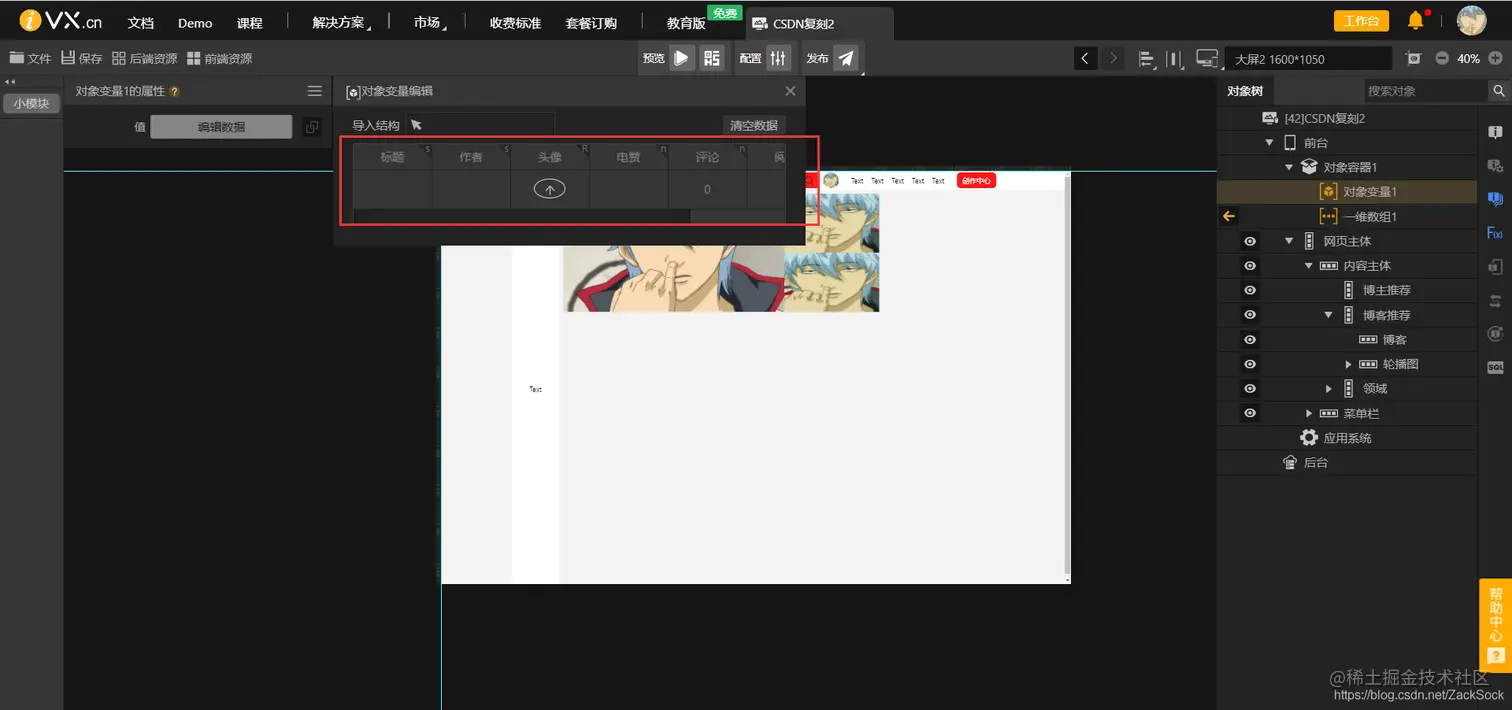Open 配置 settings with the sliders icon
The width and height of the screenshot is (1512, 710).
(777, 58)
